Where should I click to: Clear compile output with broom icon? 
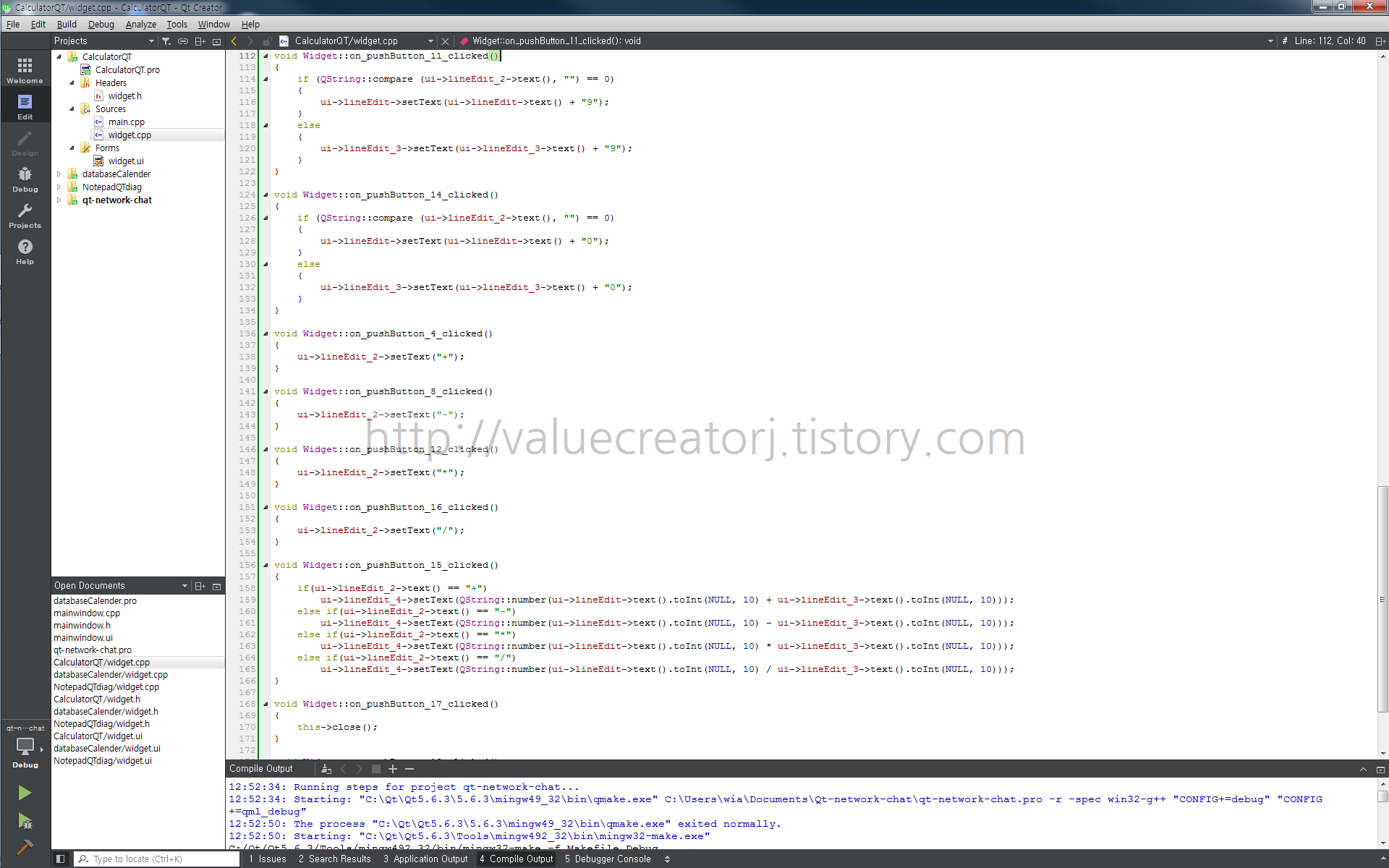(326, 769)
